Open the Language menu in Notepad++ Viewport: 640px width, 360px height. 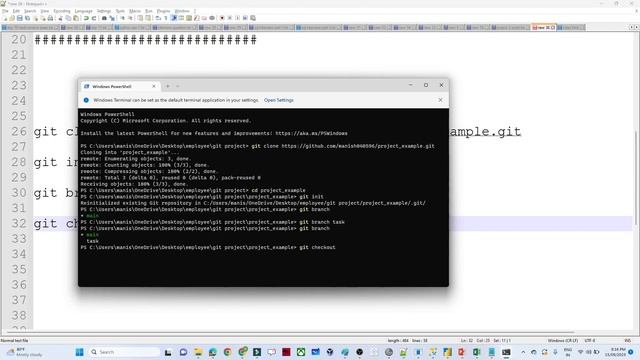coord(84,11)
